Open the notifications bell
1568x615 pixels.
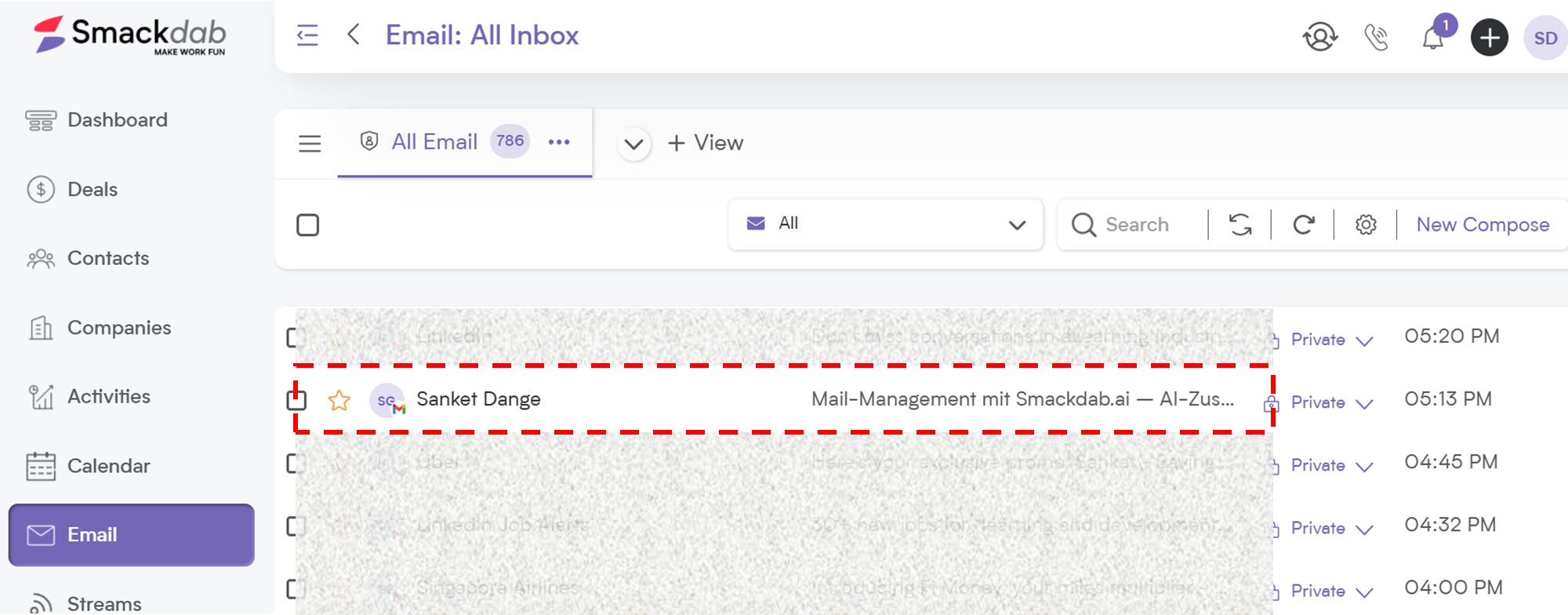click(1434, 36)
